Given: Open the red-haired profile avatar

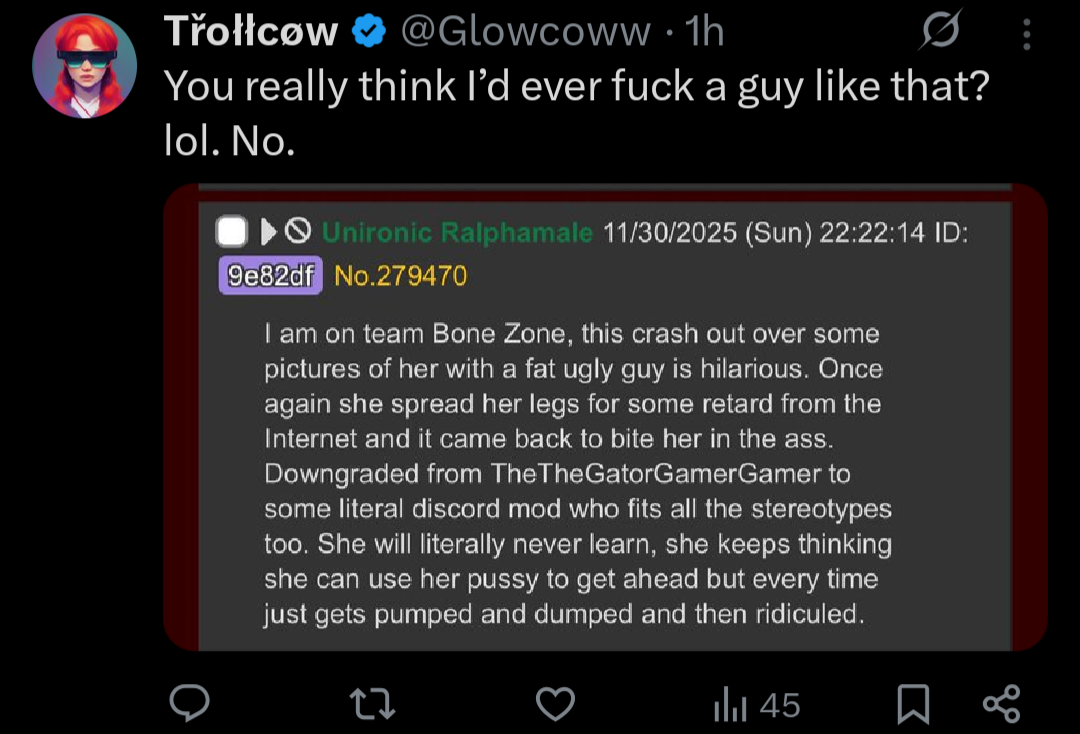Looking at the screenshot, I should pyautogui.click(x=84, y=66).
